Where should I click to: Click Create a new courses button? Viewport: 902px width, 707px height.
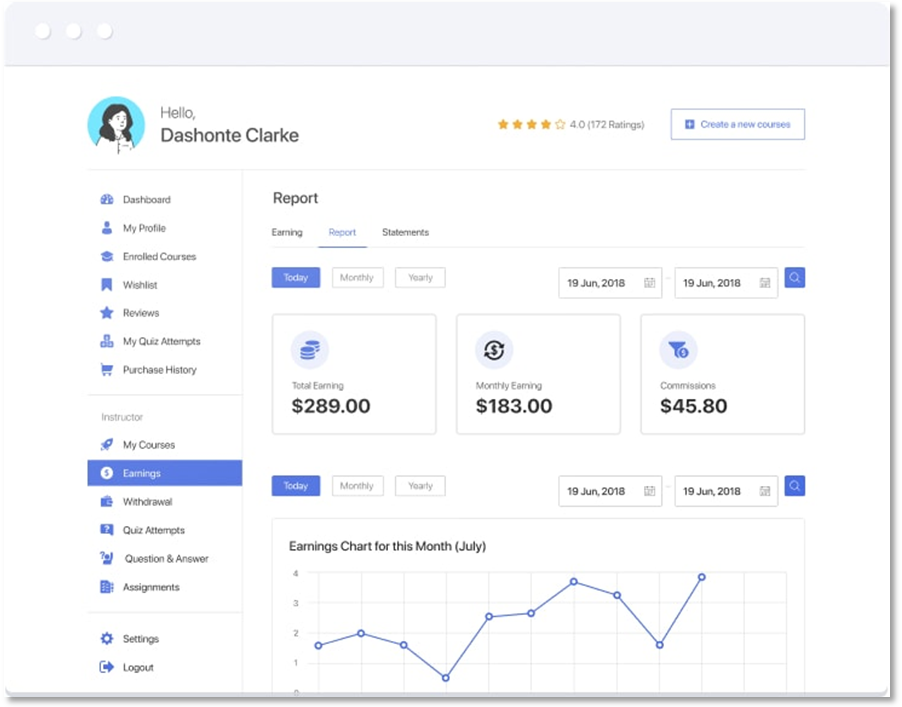[x=737, y=124]
